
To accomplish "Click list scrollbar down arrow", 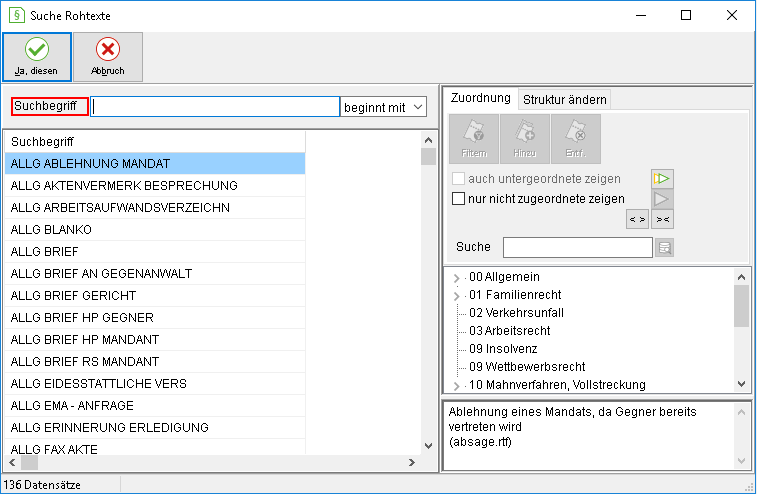I will [428, 446].
